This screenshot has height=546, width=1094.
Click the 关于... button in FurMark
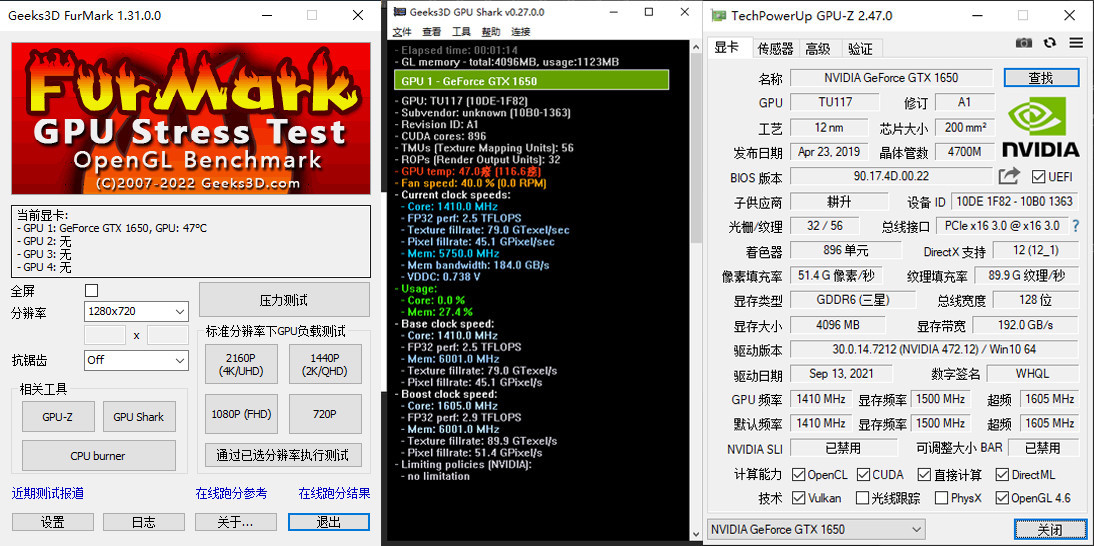(x=236, y=522)
